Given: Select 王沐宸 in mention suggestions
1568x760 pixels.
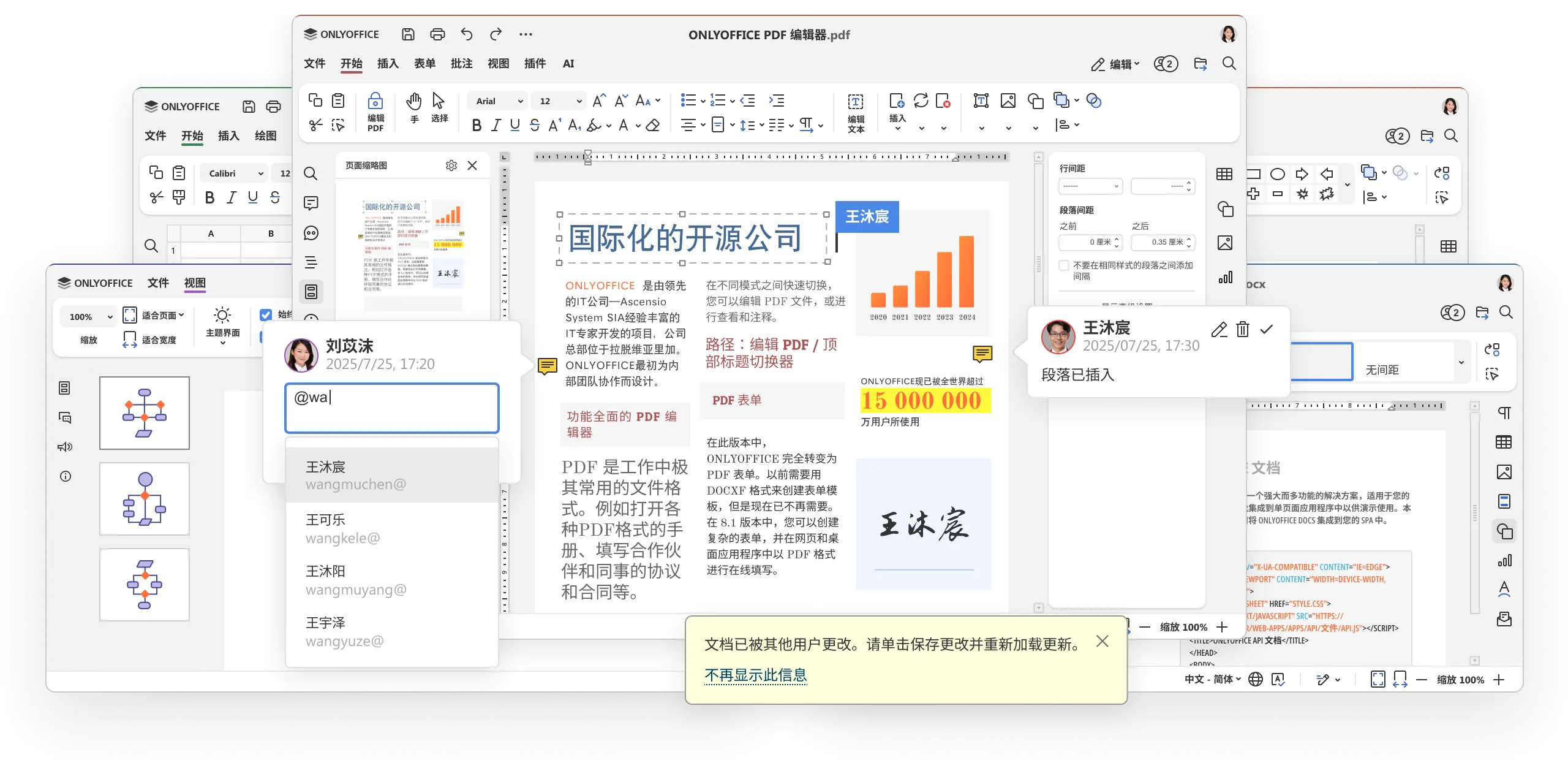Looking at the screenshot, I should click(x=392, y=476).
